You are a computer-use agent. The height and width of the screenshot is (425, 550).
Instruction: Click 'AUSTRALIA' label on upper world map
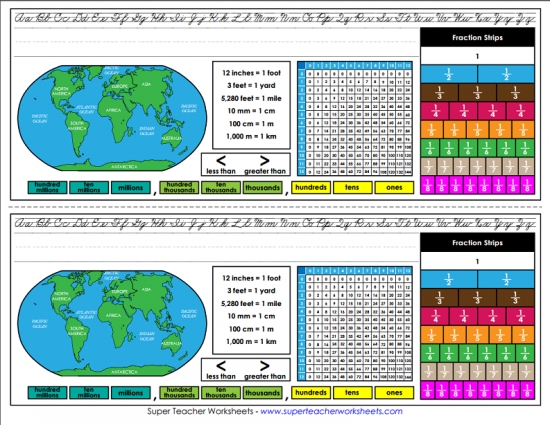click(x=171, y=138)
